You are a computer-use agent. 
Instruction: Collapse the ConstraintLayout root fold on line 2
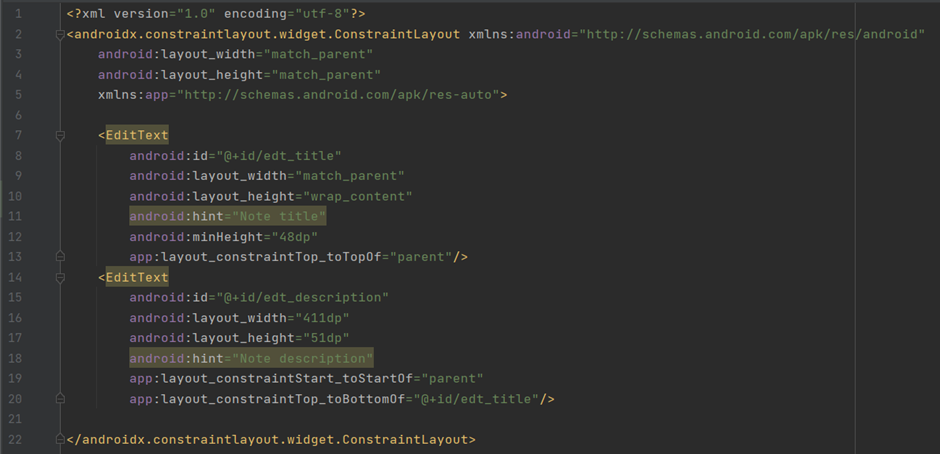60,34
